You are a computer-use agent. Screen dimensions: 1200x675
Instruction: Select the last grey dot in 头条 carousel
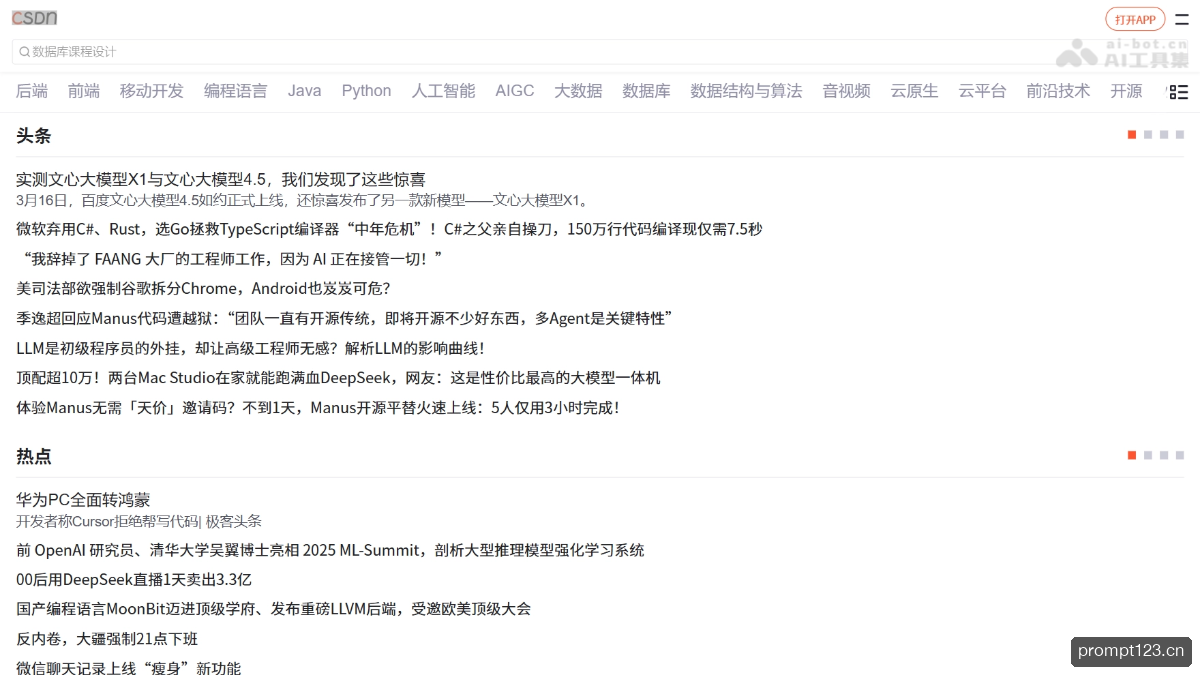[1180, 135]
